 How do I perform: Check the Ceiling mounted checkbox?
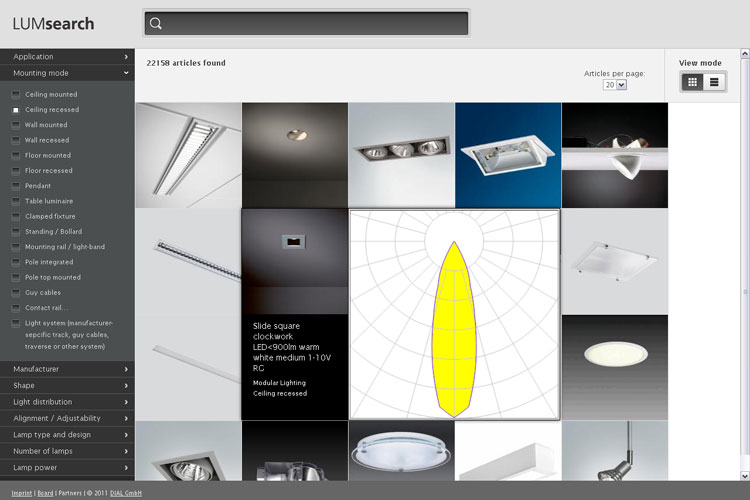(x=16, y=95)
